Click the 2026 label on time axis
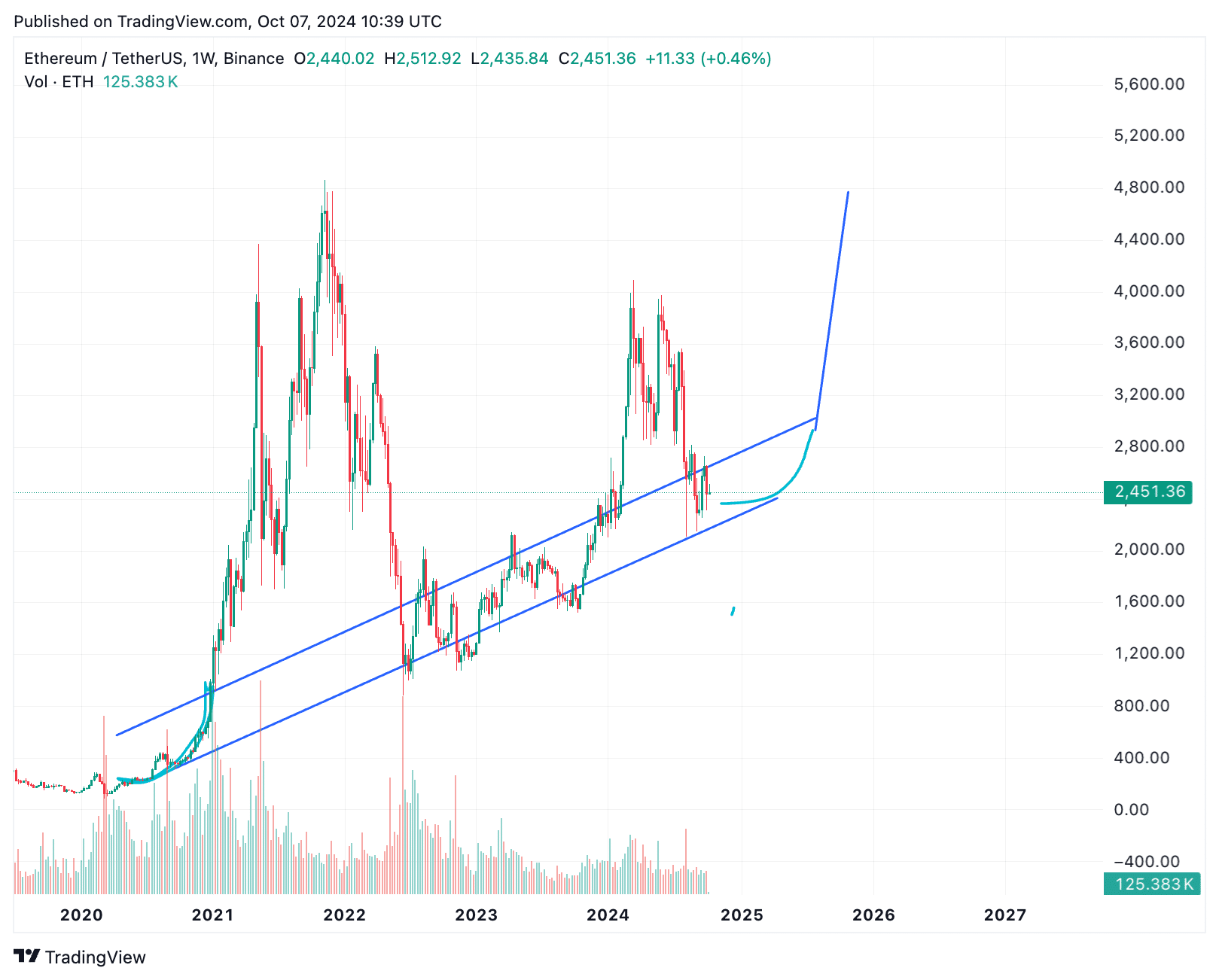Viewport: 1219px width, 980px height. pyautogui.click(x=874, y=915)
